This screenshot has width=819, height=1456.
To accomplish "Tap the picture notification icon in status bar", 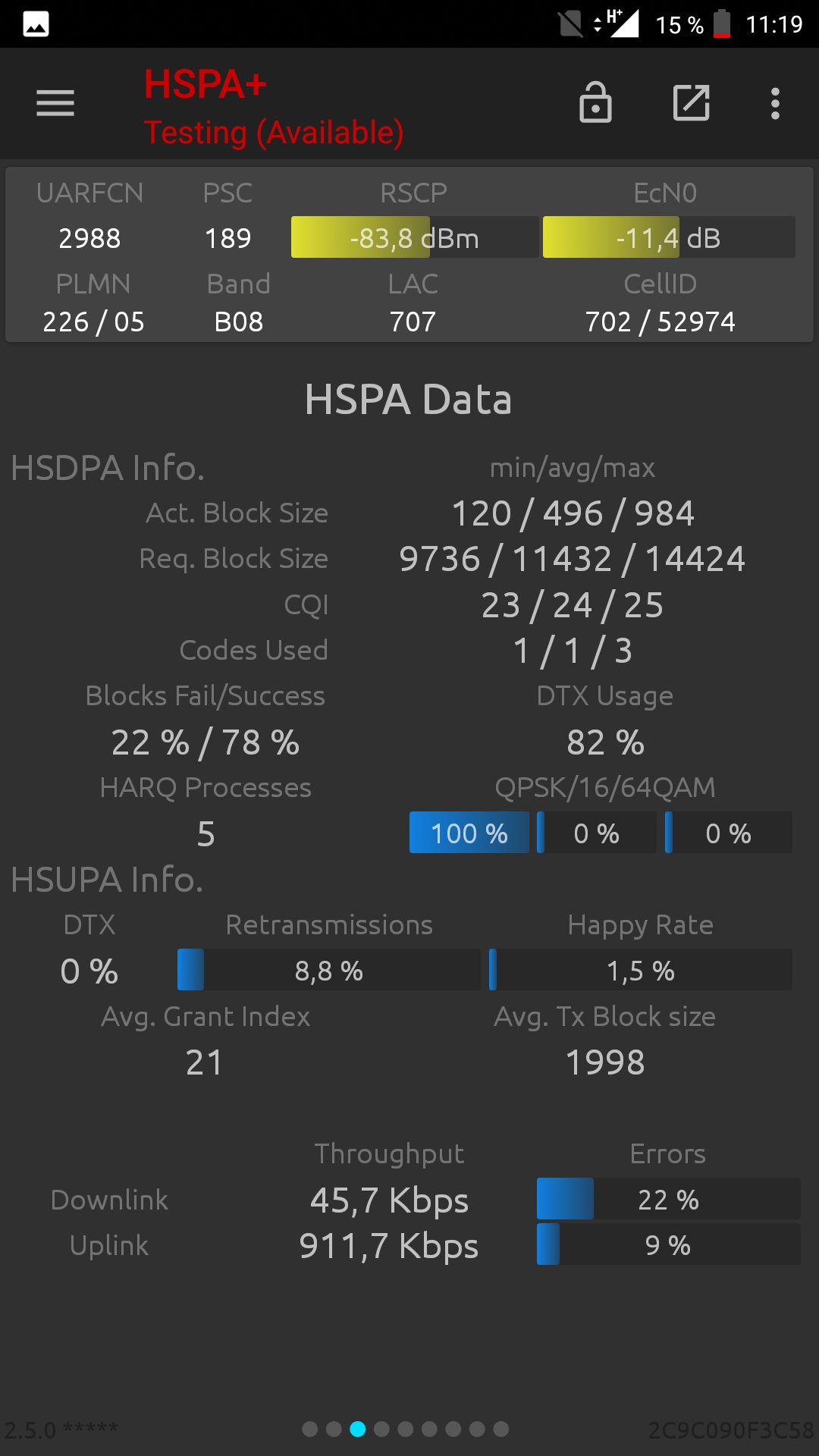I will click(x=36, y=24).
